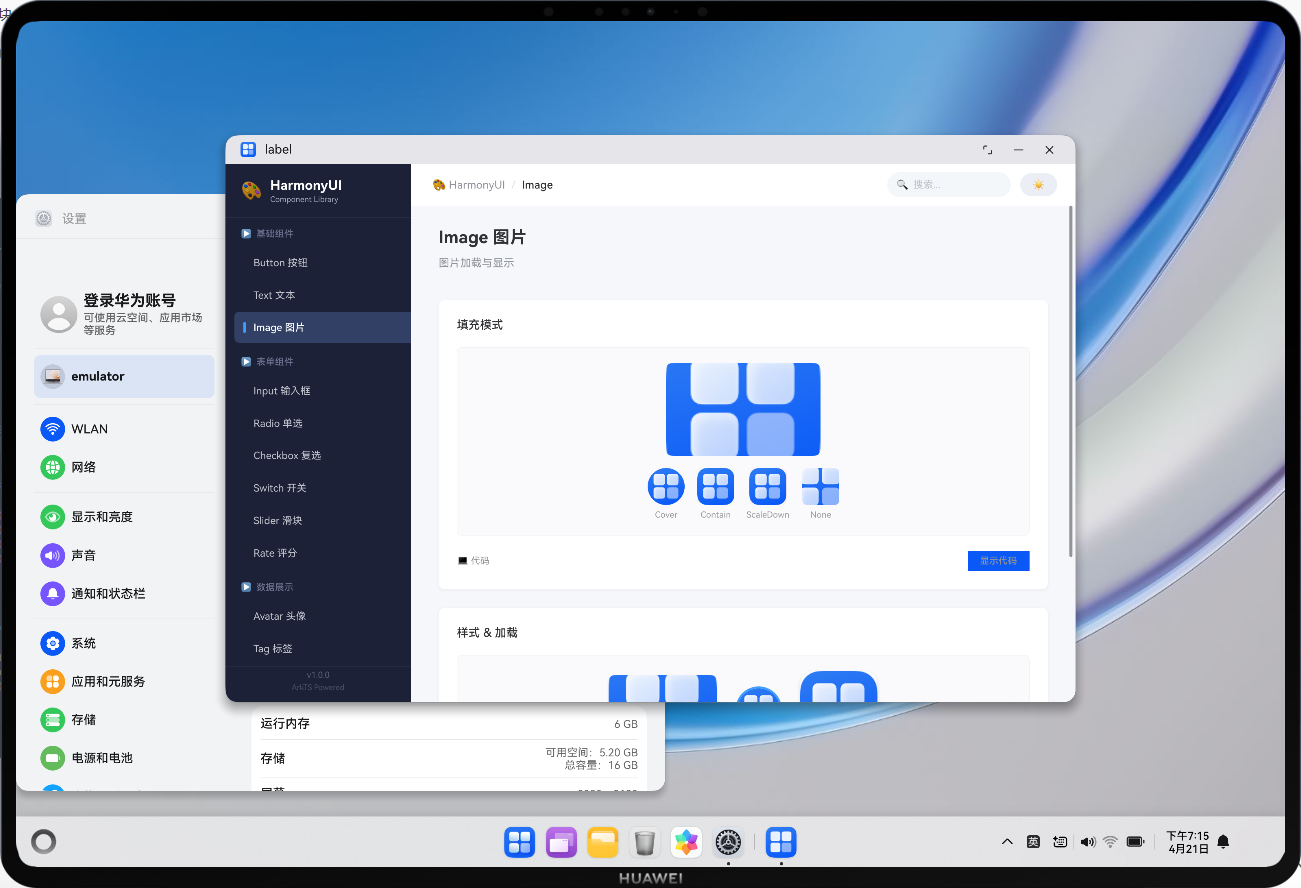Screen dimensions: 1301x888
Task: Open Switch 开关 sidebar item
Action: click(x=322, y=488)
